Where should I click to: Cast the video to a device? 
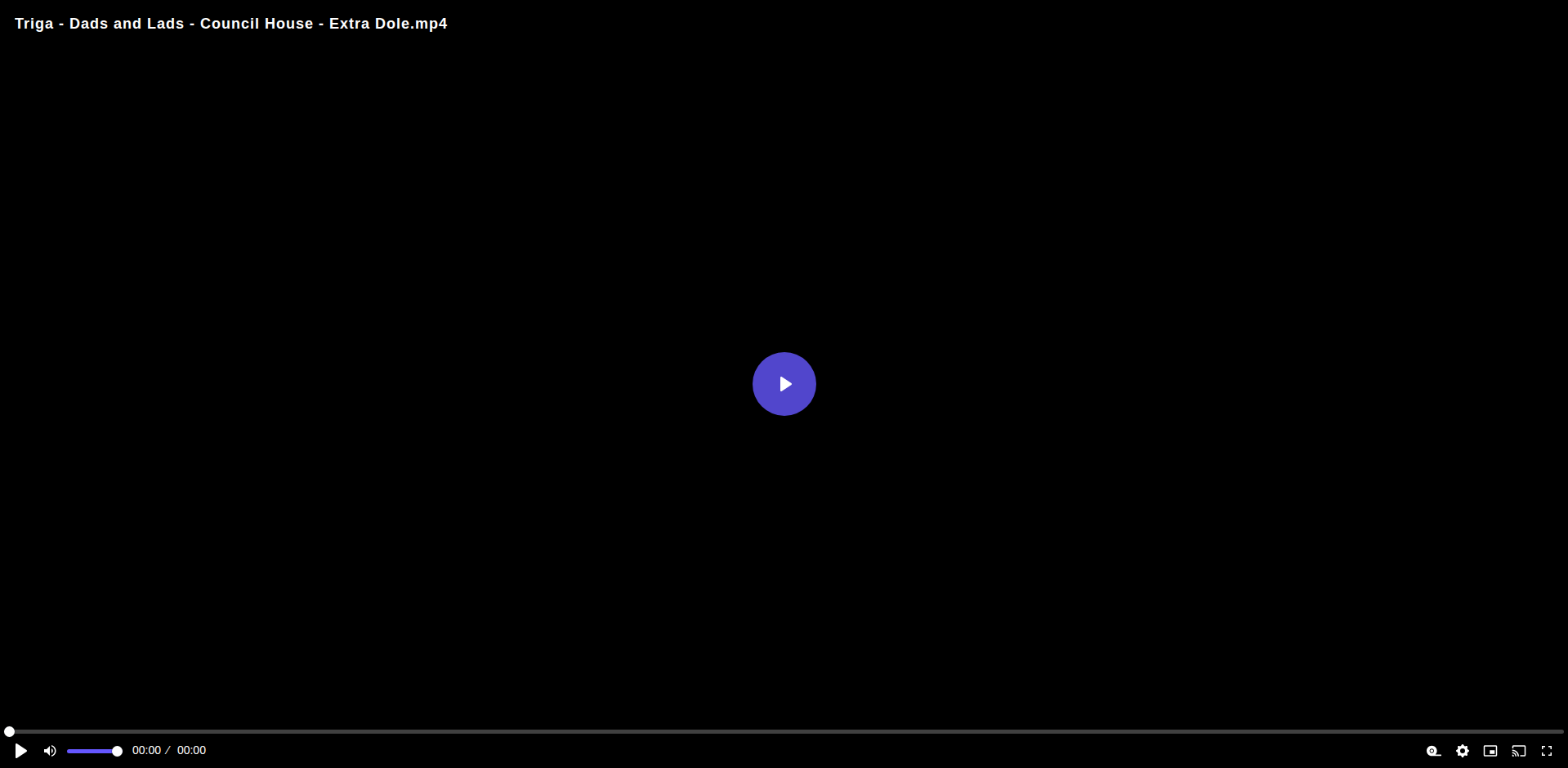(x=1519, y=751)
